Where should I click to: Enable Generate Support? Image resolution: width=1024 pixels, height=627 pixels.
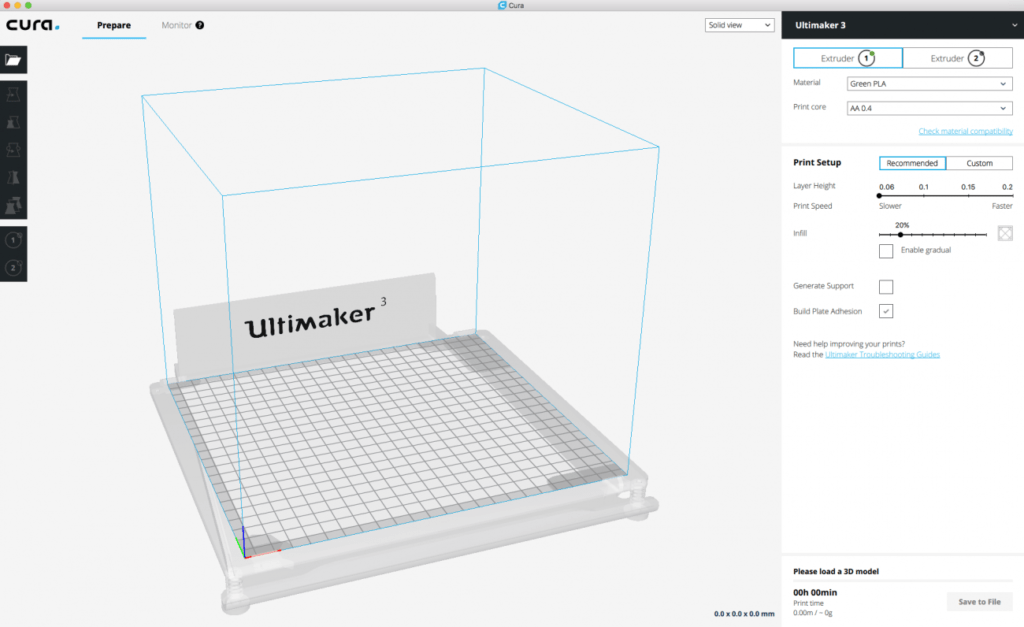[886, 286]
